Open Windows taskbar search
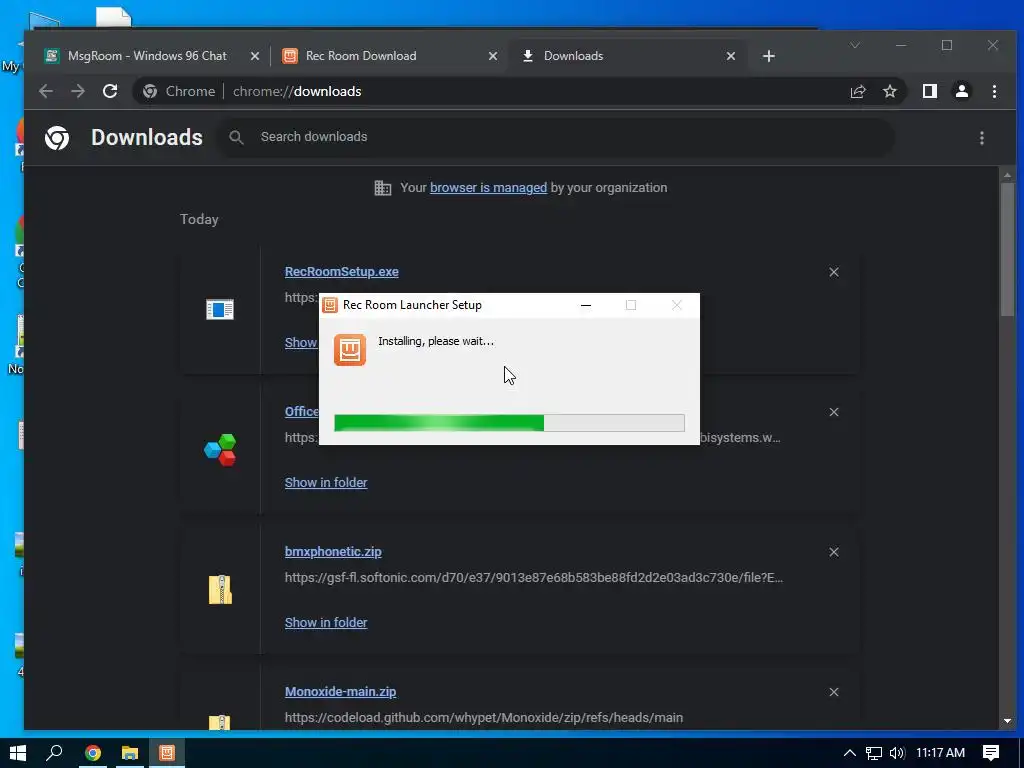The width and height of the screenshot is (1024, 768). click(54, 753)
